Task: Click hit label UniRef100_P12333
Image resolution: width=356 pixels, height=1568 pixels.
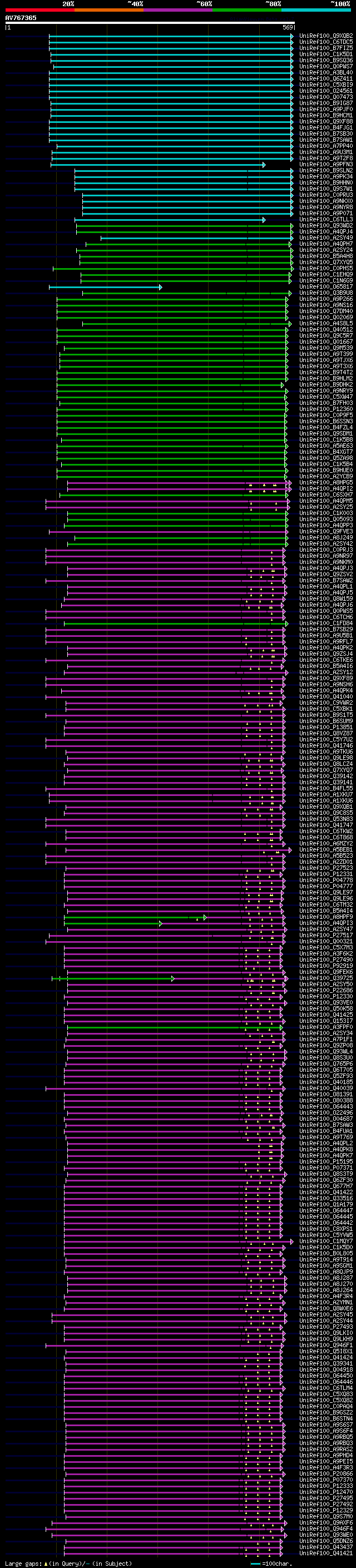Action: click(x=326, y=1486)
